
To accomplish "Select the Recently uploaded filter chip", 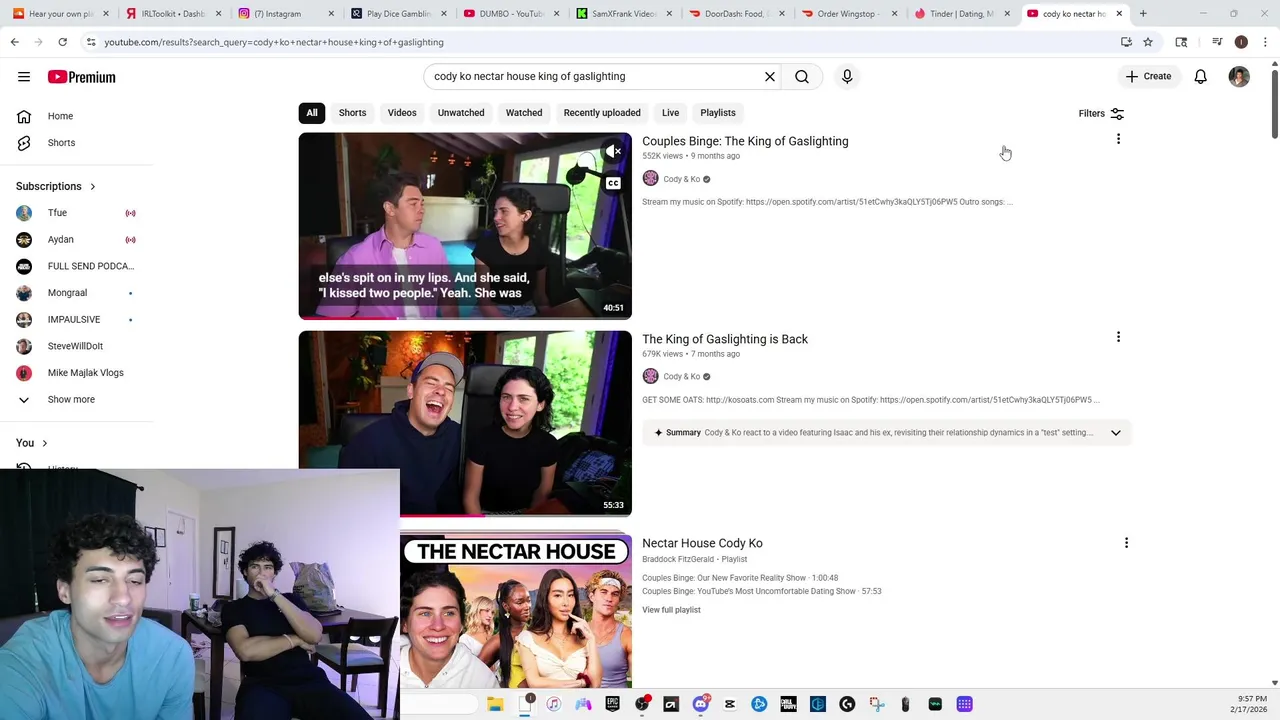I will (x=602, y=113).
